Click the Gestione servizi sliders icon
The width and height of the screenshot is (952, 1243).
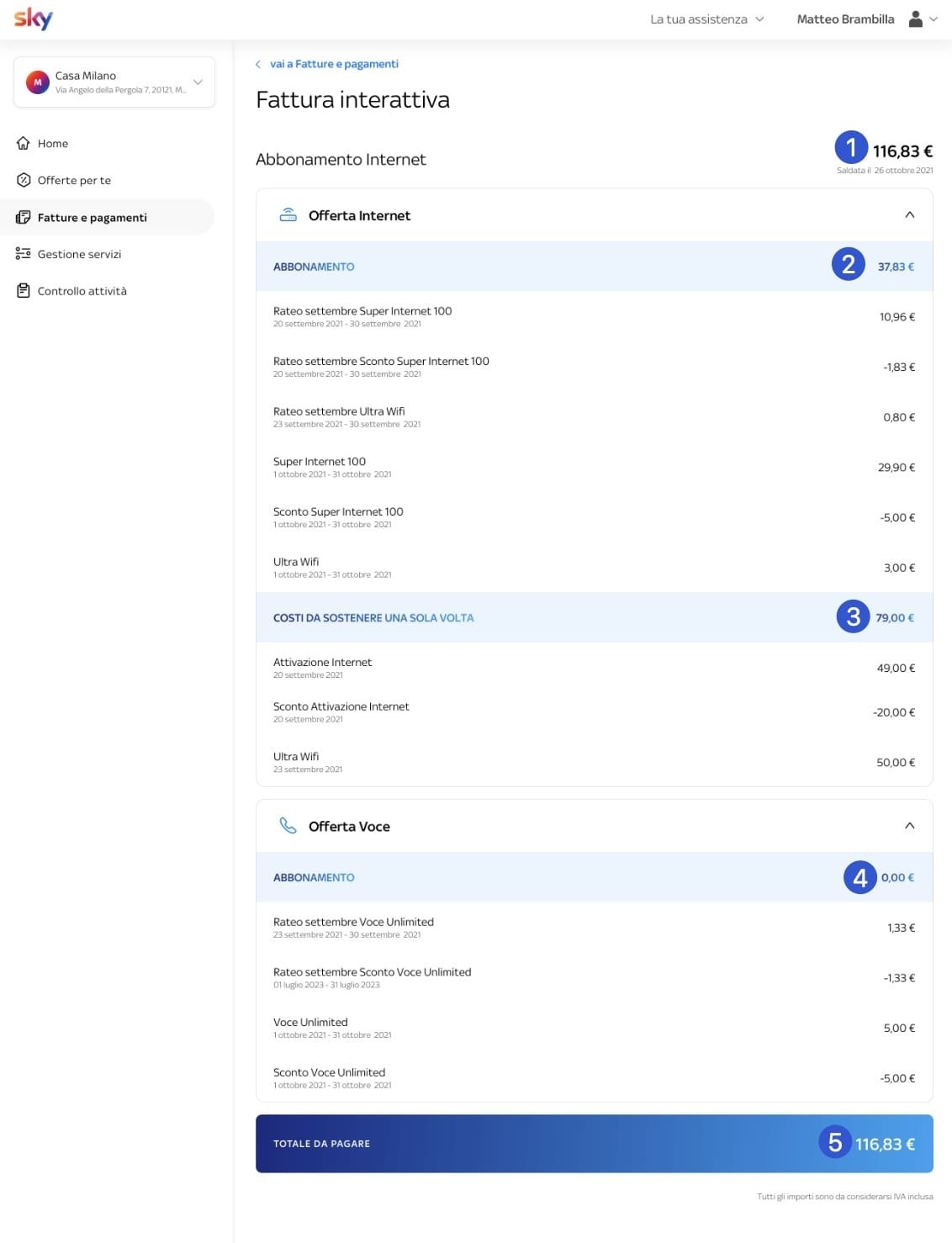point(24,254)
